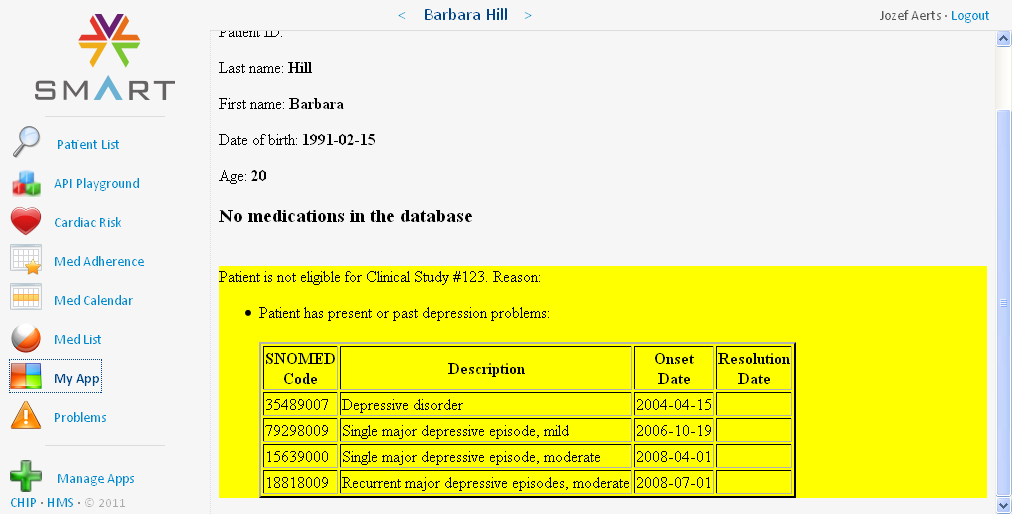1012x514 pixels.
Task: Go to next patient with right arrow
Action: pyautogui.click(x=528, y=15)
